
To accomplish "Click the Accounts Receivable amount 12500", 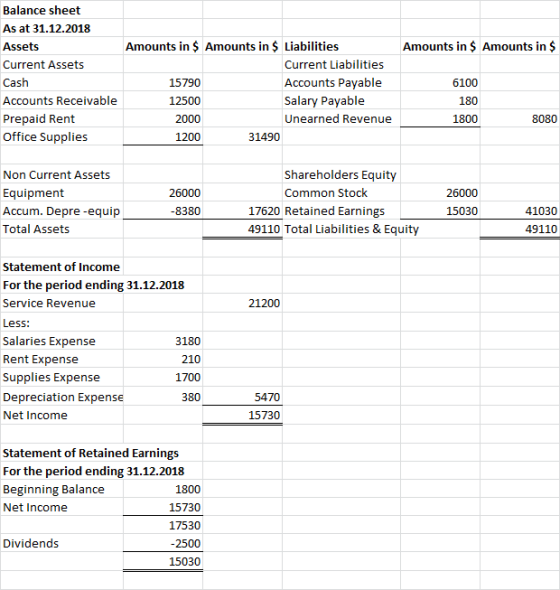I will coord(184,100).
